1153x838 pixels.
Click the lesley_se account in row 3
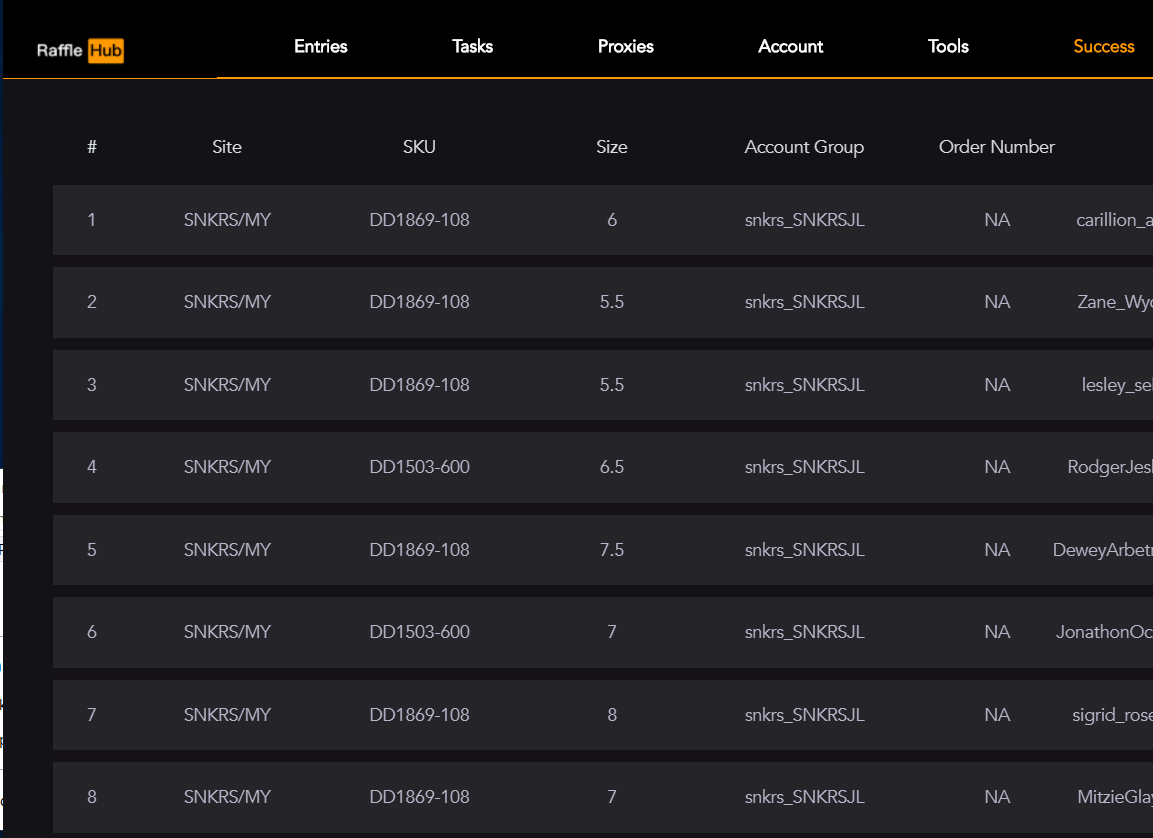click(1117, 385)
